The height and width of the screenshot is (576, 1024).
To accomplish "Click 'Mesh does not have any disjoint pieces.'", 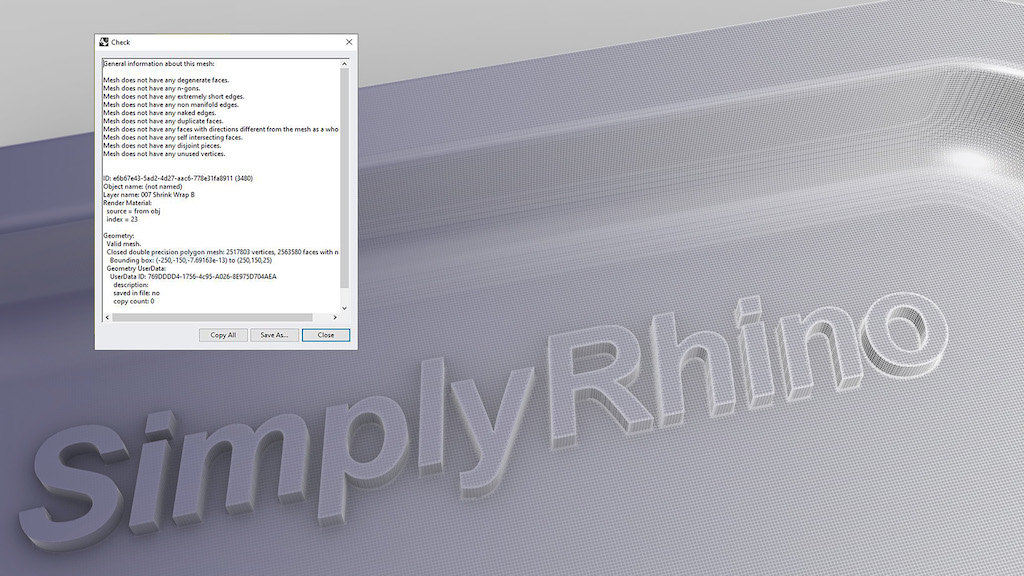I will [162, 146].
